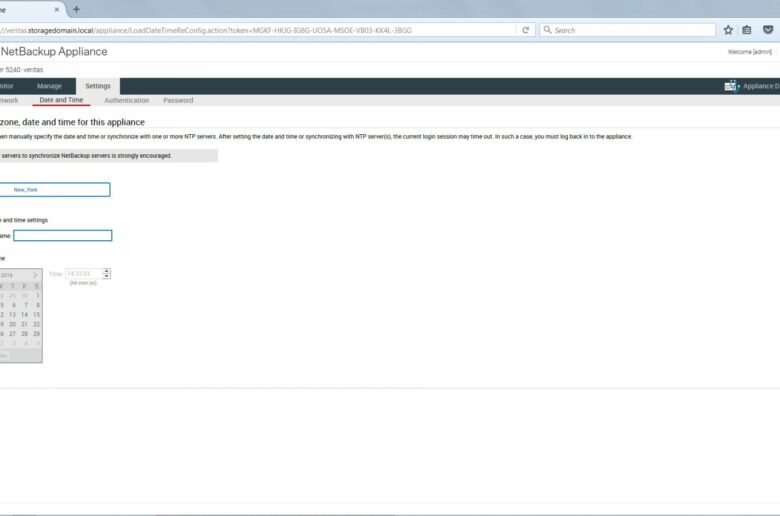Screen dimensions: 780x516
Task: Select day 27 in the calendar
Action: (12, 334)
